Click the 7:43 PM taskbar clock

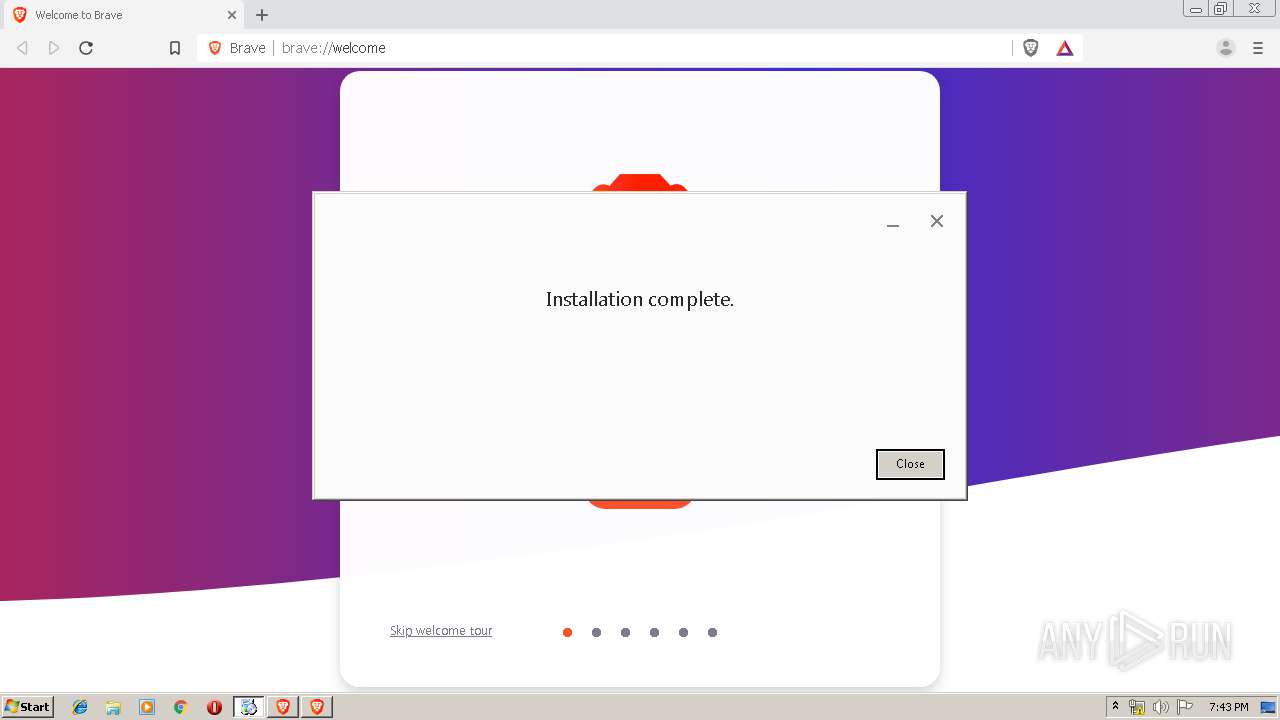point(1228,707)
